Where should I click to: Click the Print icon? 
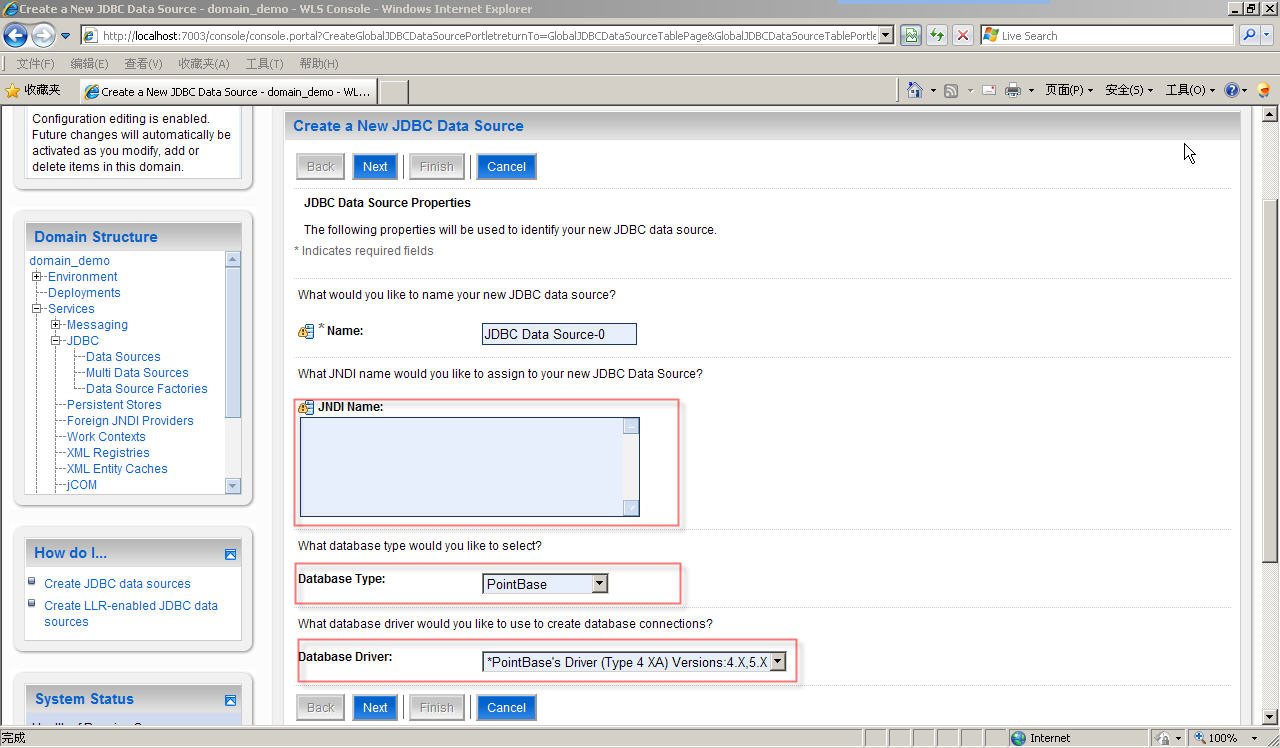1013,90
